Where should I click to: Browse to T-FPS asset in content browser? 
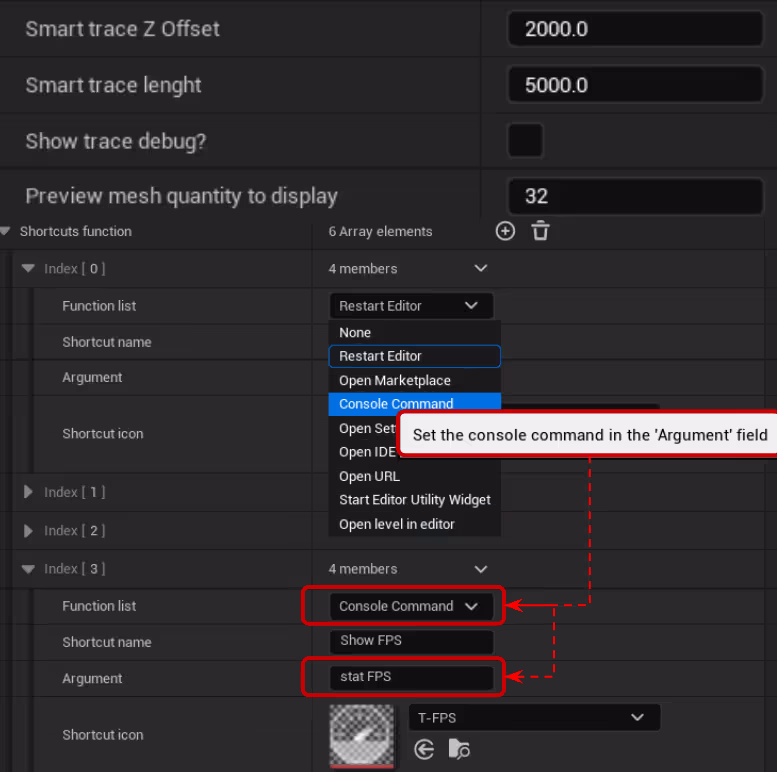click(x=459, y=749)
